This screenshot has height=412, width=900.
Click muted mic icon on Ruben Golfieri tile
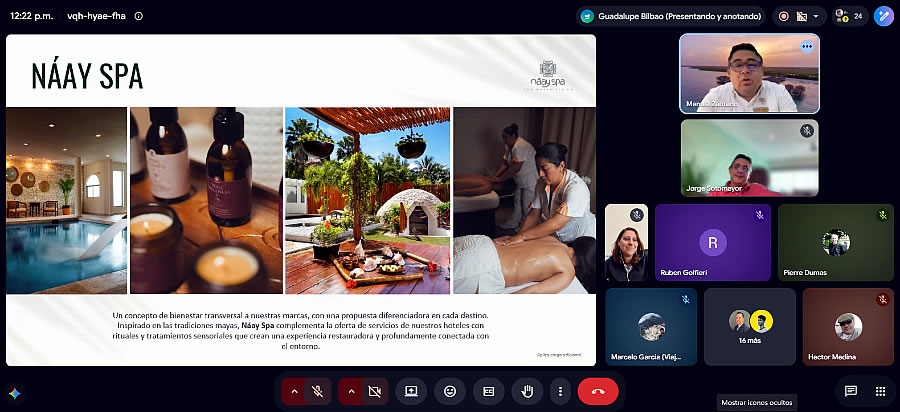coord(759,215)
